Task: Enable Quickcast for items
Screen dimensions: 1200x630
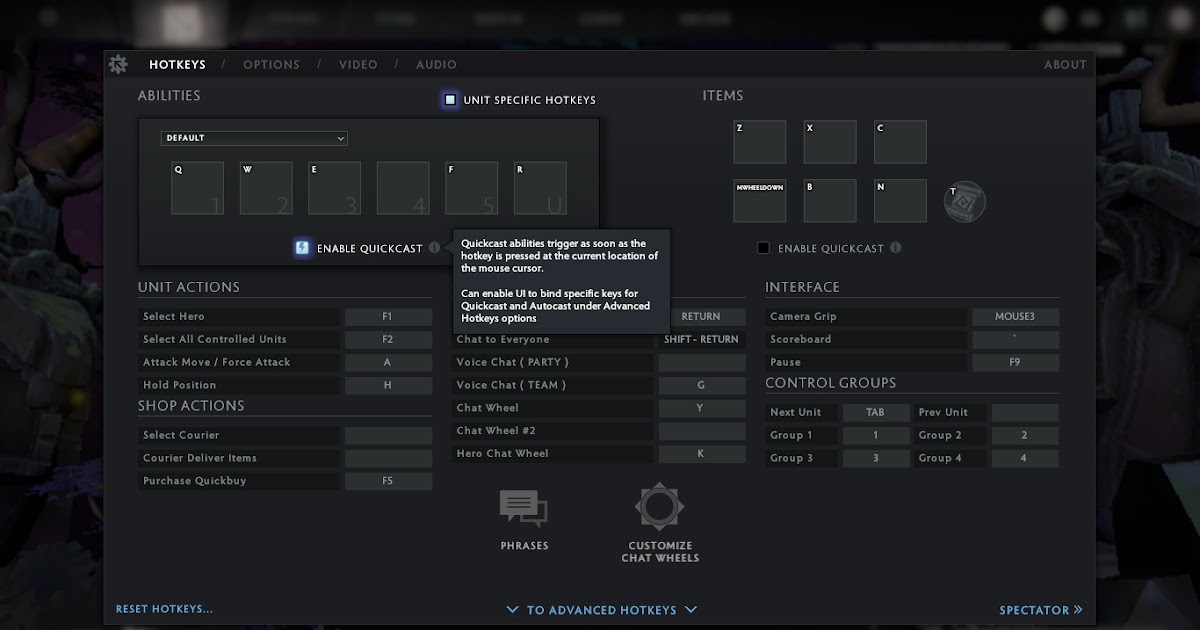Action: tap(763, 248)
